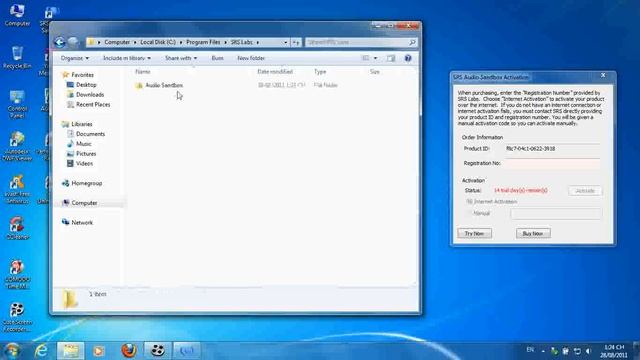This screenshot has width=640, height=360.
Task: Click the volume speaker tray icon
Action: (x=589, y=351)
